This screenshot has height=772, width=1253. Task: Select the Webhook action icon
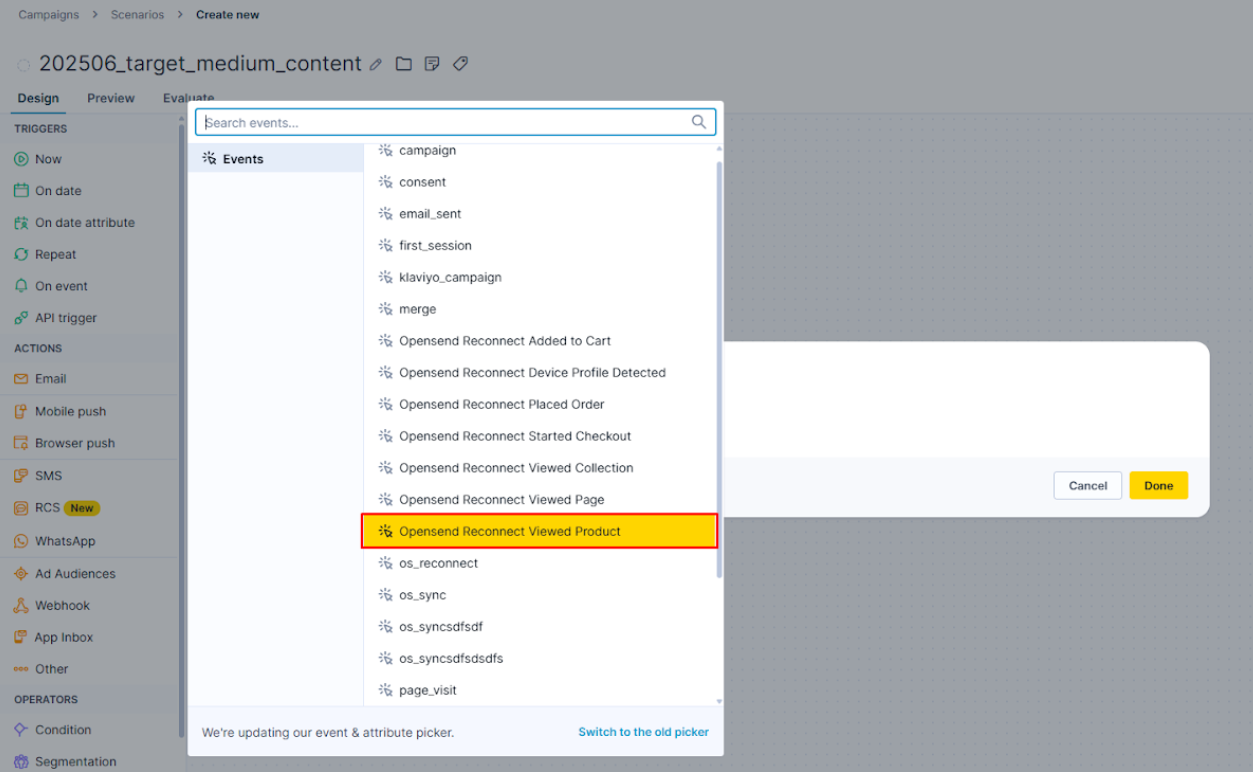pos(20,606)
